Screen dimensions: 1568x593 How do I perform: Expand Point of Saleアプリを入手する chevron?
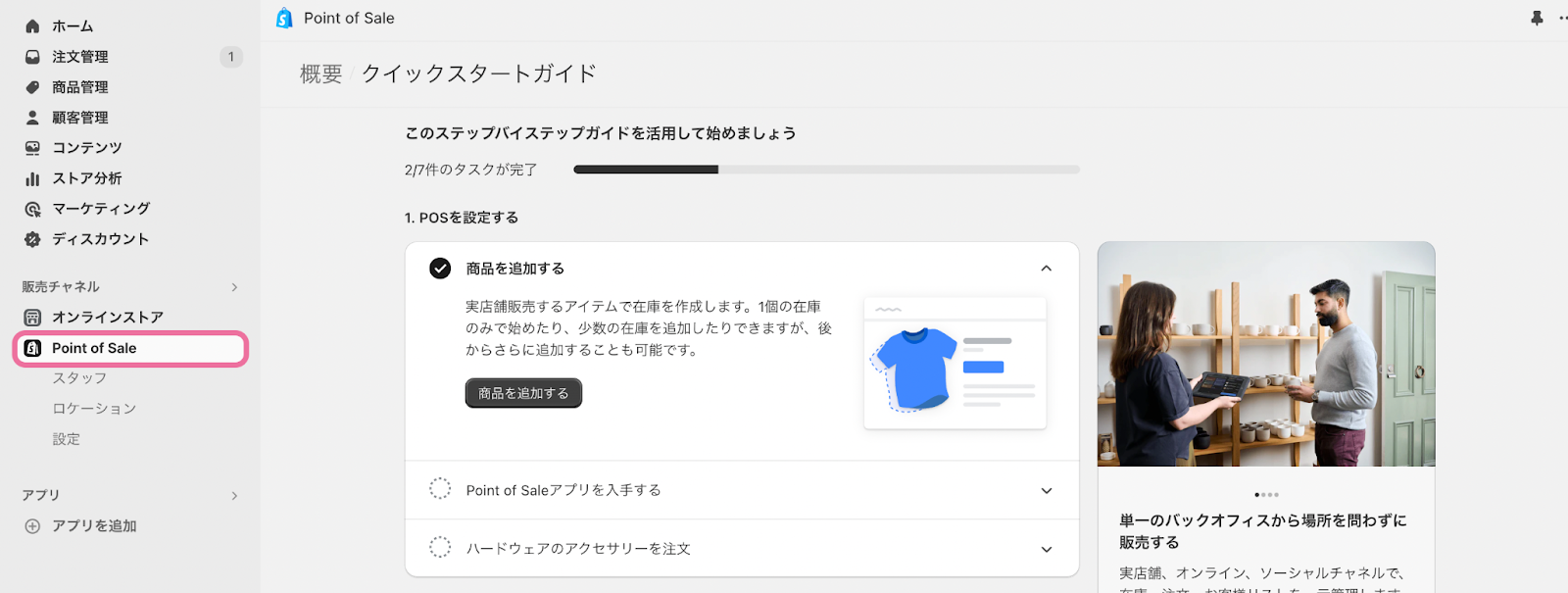tap(1047, 491)
